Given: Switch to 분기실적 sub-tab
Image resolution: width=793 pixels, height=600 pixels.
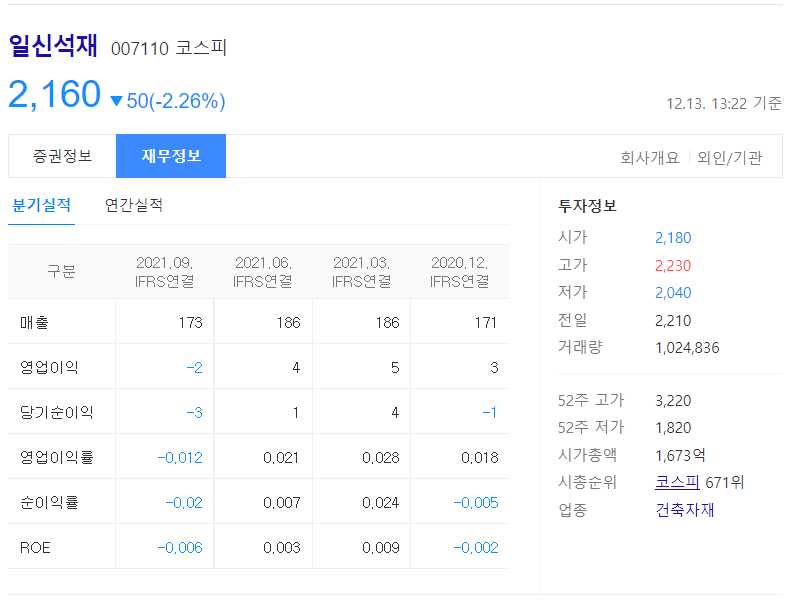Looking at the screenshot, I should [x=41, y=205].
